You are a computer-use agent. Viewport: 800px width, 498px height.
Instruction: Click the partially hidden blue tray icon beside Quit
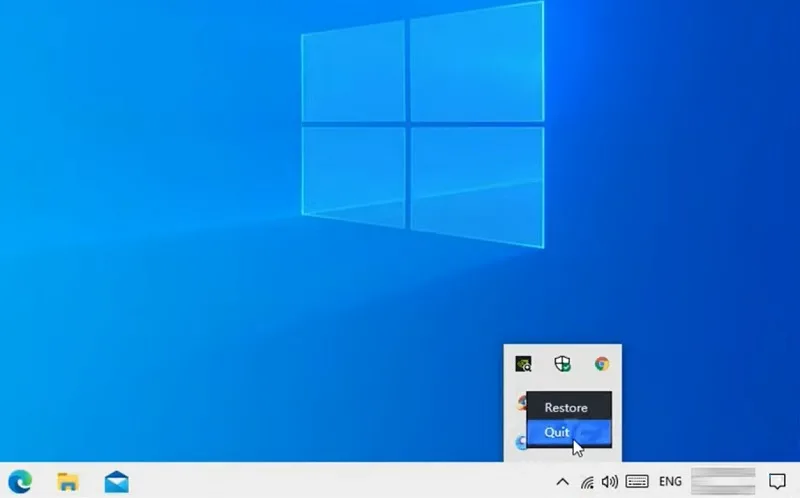coord(521,442)
